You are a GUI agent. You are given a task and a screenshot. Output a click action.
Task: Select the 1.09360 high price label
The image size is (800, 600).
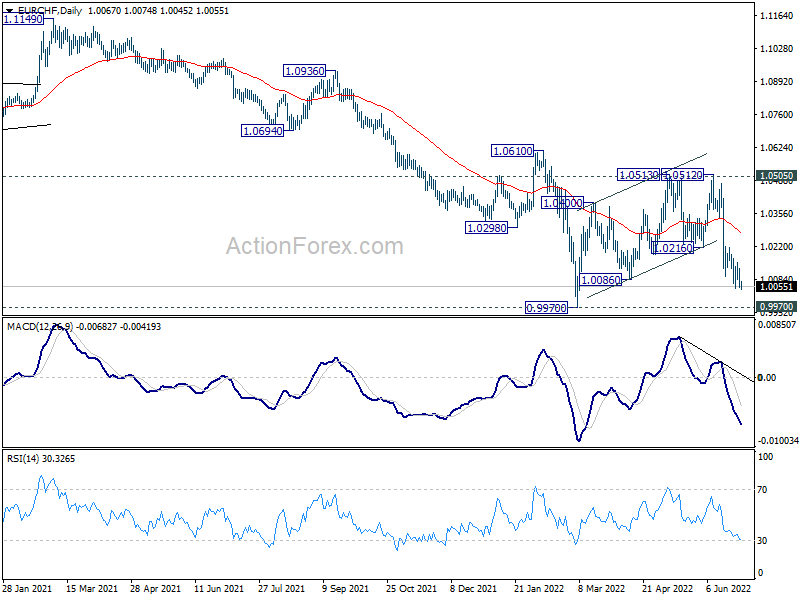coord(305,71)
